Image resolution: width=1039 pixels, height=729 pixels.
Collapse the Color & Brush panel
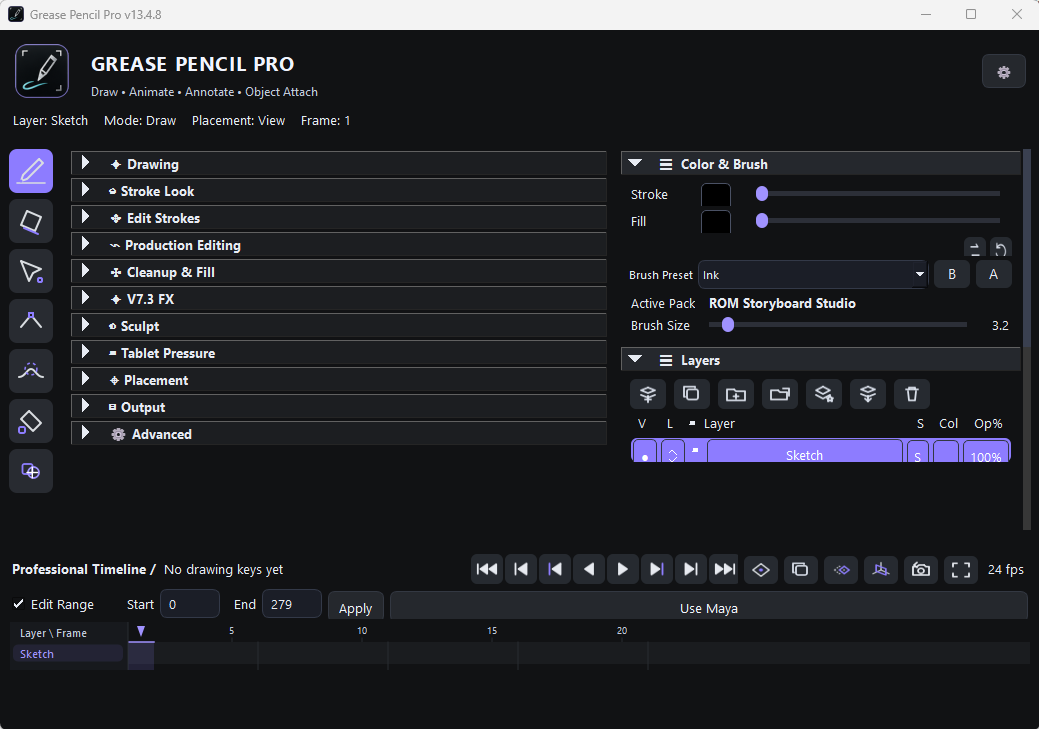click(x=635, y=163)
